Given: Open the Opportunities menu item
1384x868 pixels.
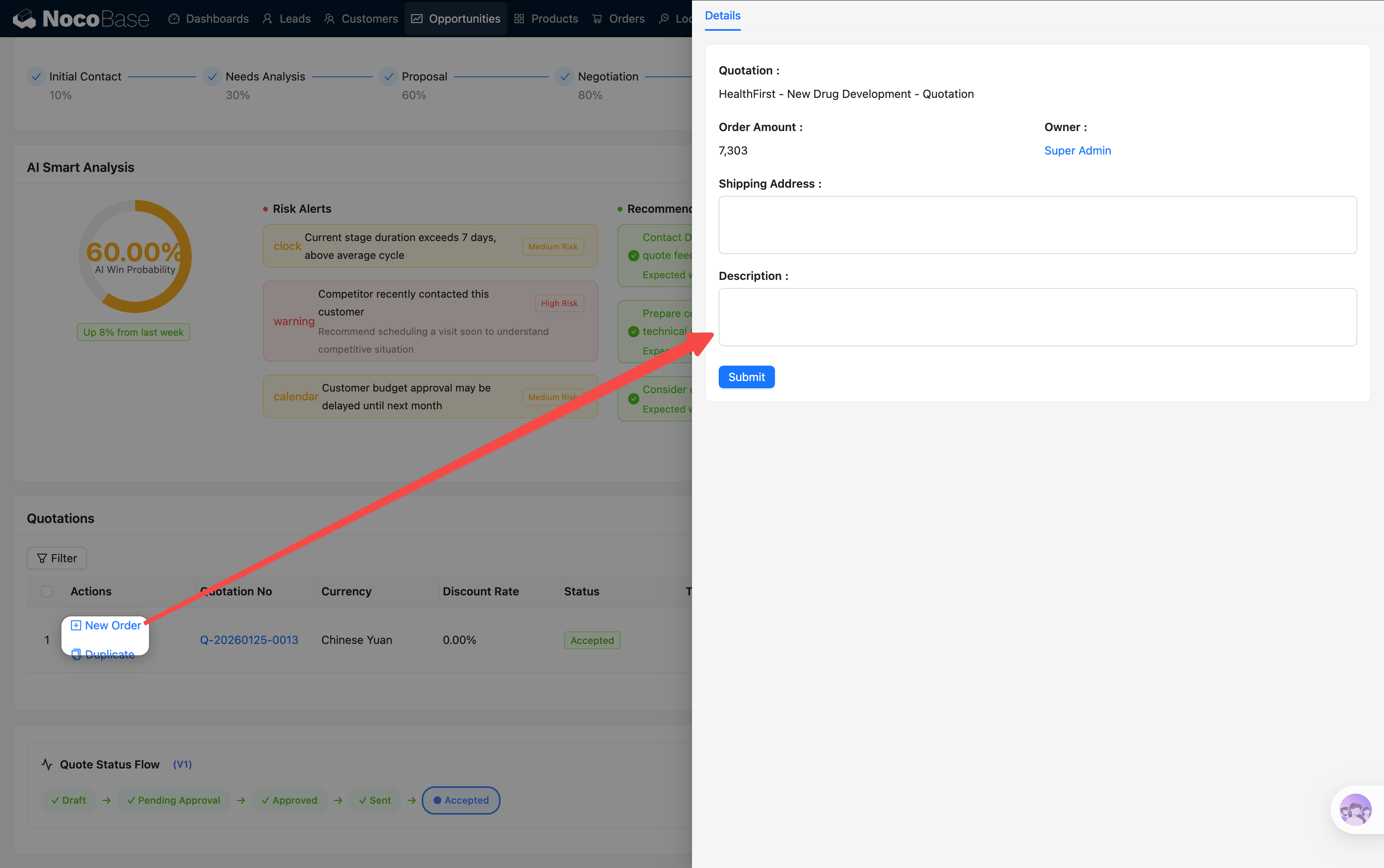Looking at the screenshot, I should (456, 19).
